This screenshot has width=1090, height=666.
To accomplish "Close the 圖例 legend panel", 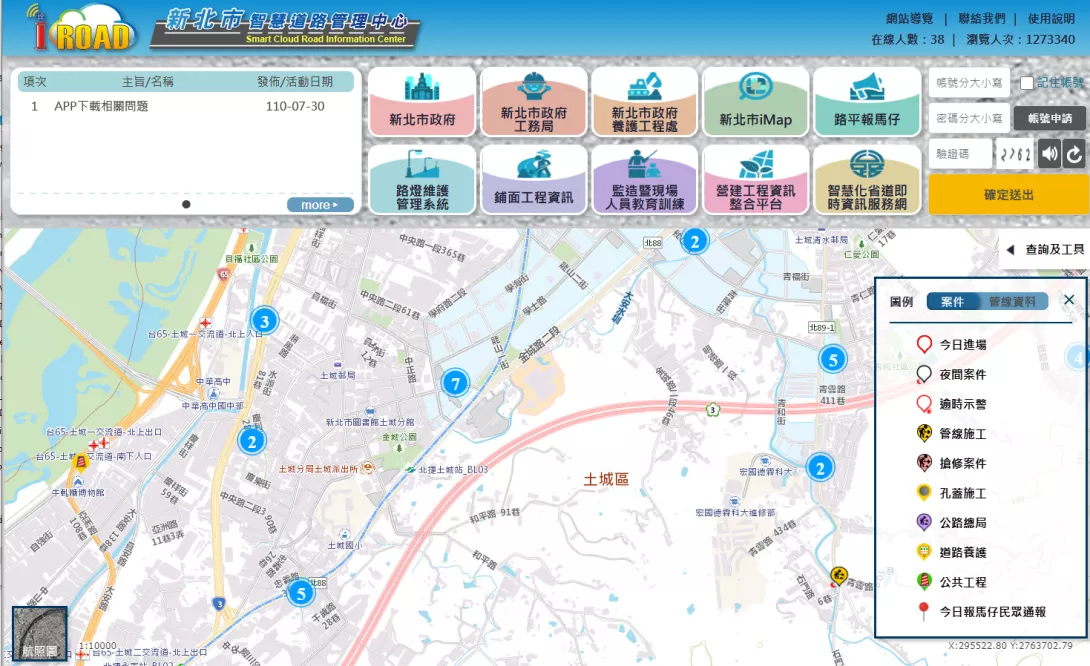I will (1069, 300).
